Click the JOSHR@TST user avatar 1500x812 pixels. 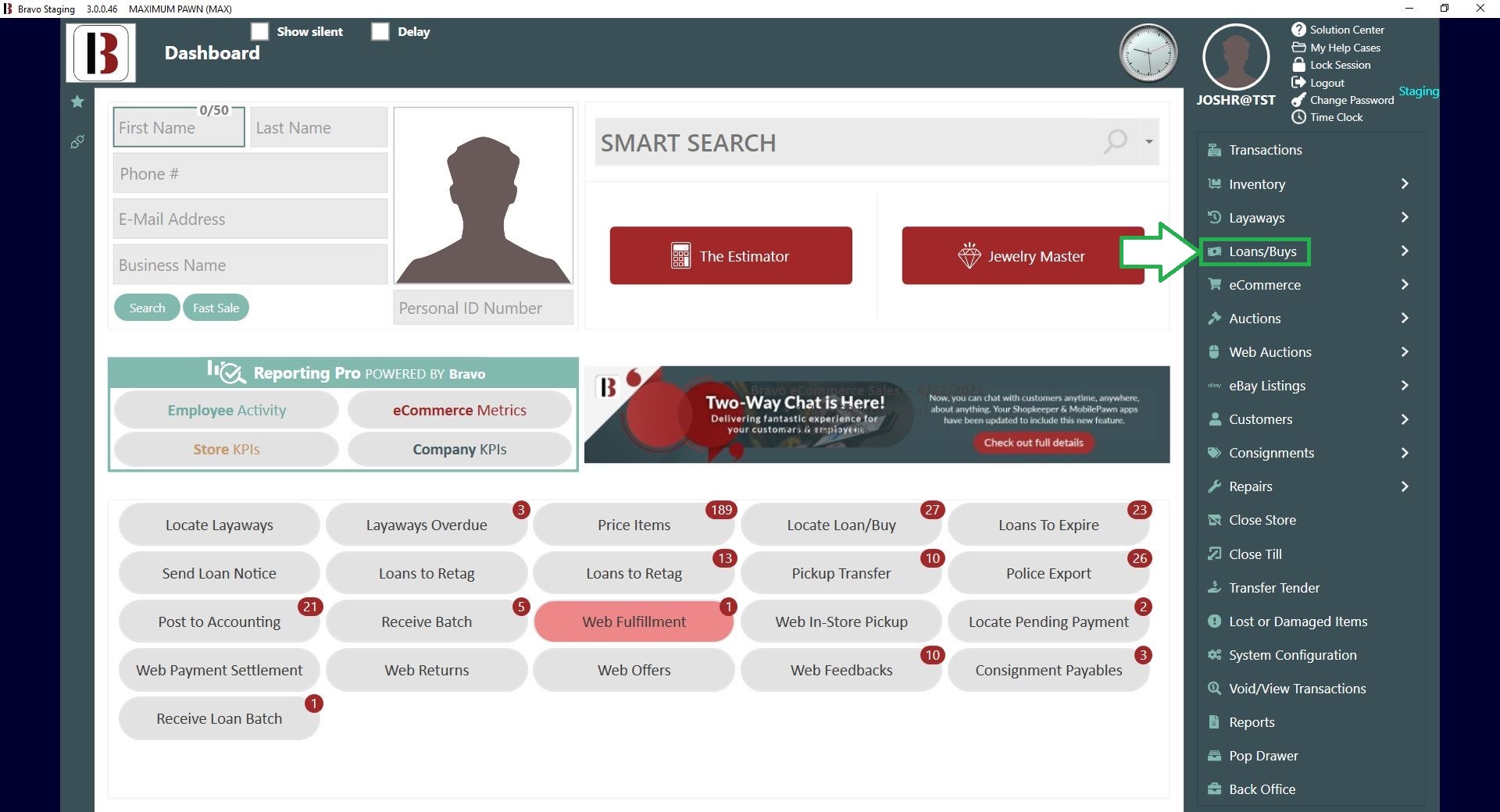pyautogui.click(x=1235, y=57)
